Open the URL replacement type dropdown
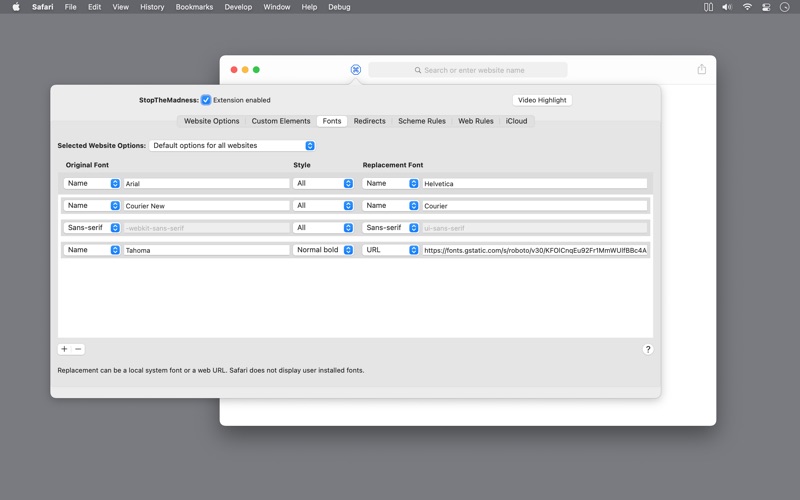This screenshot has height=500, width=800. click(x=390, y=250)
